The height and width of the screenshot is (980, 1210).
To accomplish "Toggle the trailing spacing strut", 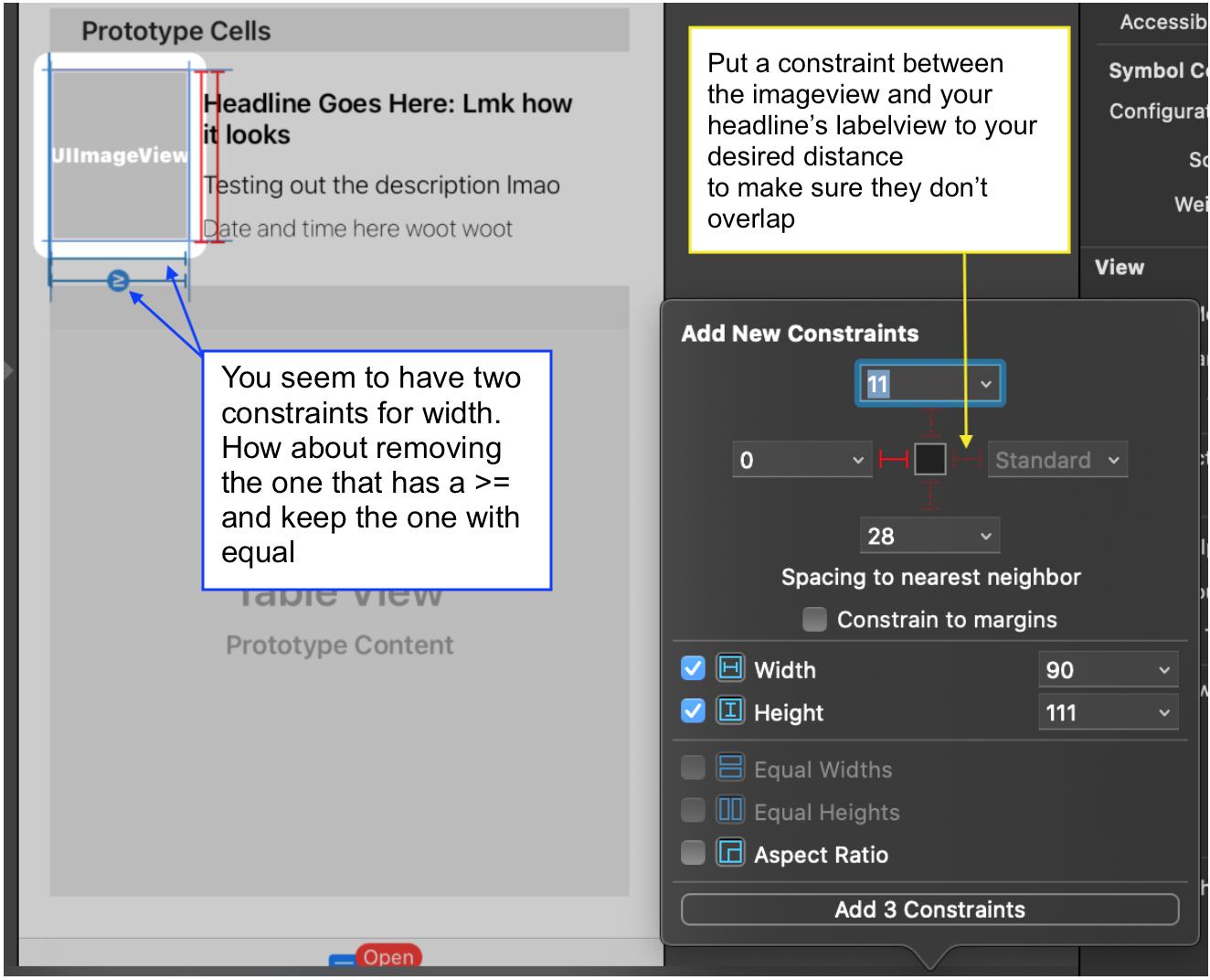I will (x=966, y=459).
